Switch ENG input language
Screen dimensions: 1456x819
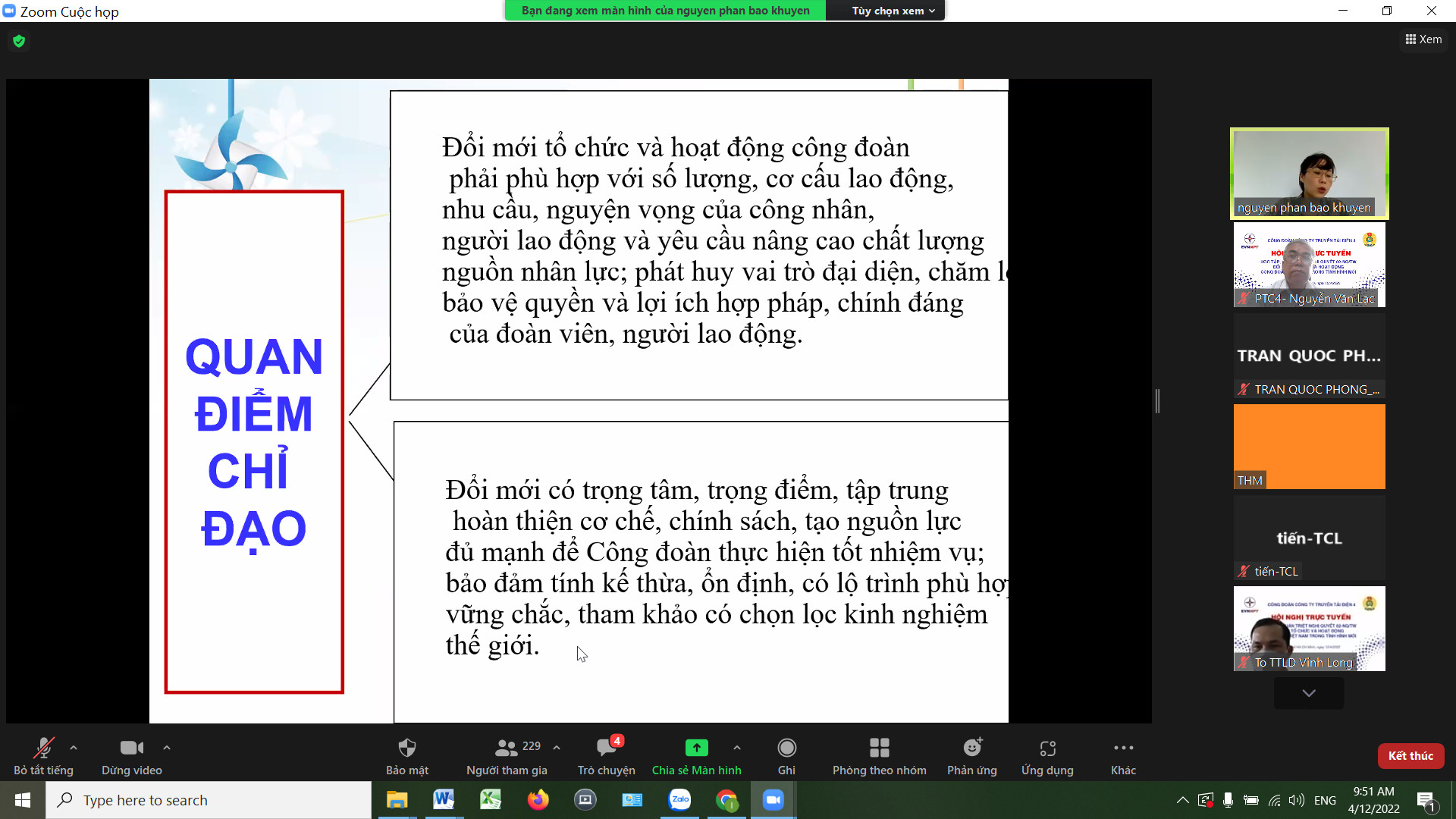coord(1325,800)
